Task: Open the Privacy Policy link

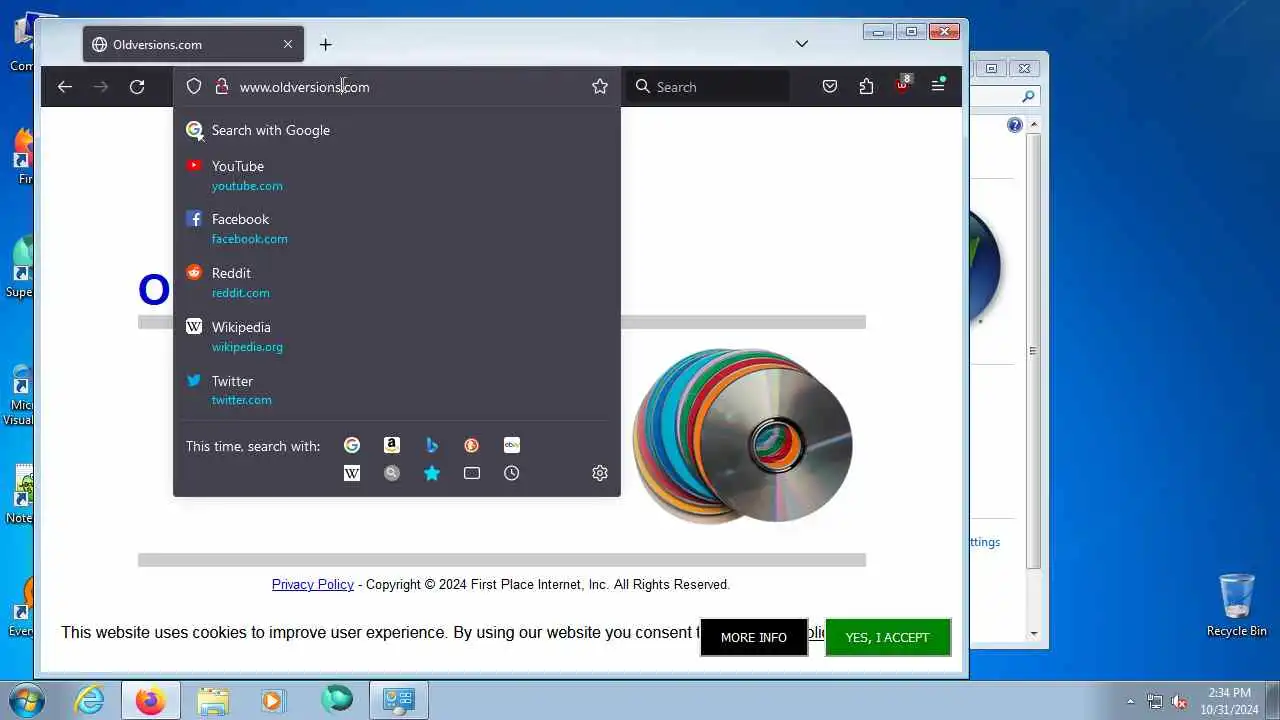Action: [313, 584]
